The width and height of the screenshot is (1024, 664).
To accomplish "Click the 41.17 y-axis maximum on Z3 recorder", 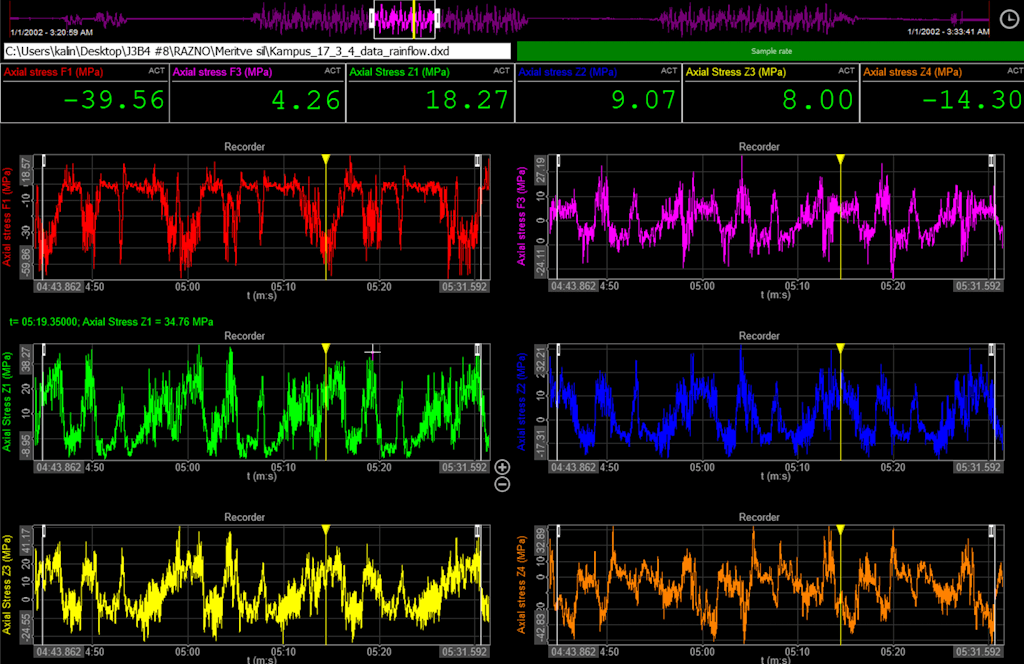I will (x=26, y=539).
